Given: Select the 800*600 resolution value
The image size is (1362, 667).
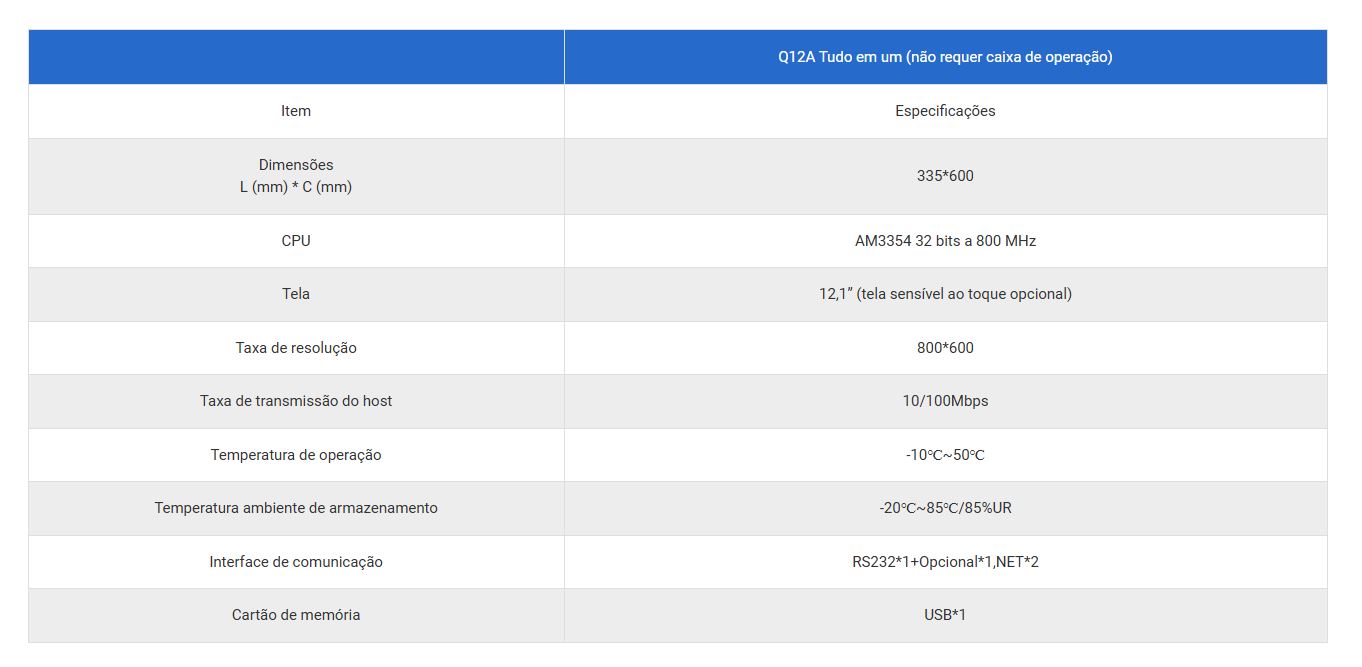Looking at the screenshot, I should (x=945, y=348).
